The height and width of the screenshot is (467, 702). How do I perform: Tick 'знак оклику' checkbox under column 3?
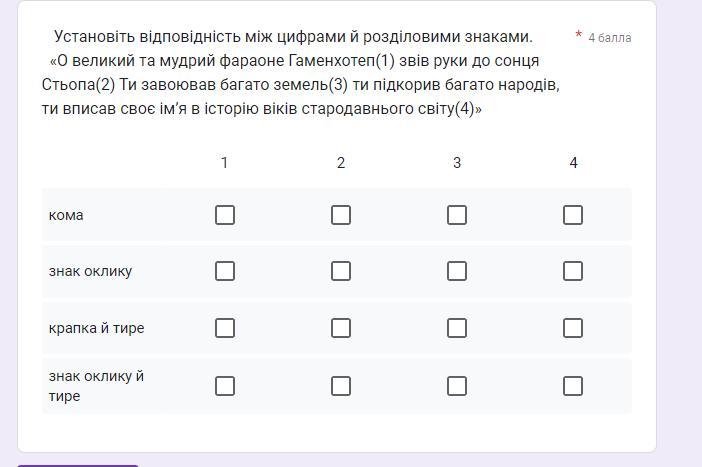click(x=457, y=271)
